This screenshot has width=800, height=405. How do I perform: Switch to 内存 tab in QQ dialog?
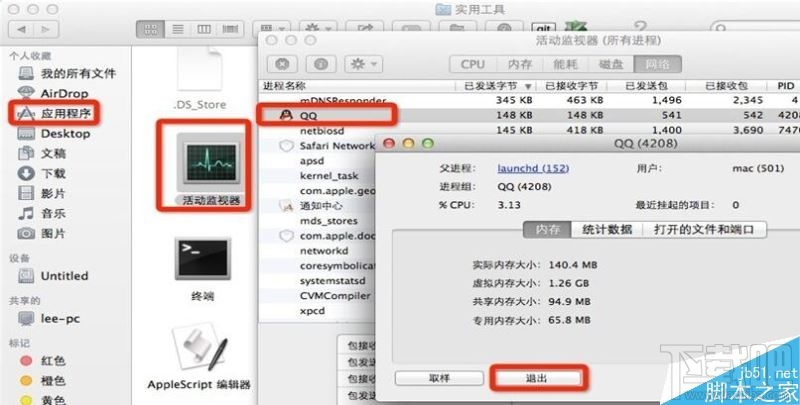[x=547, y=230]
